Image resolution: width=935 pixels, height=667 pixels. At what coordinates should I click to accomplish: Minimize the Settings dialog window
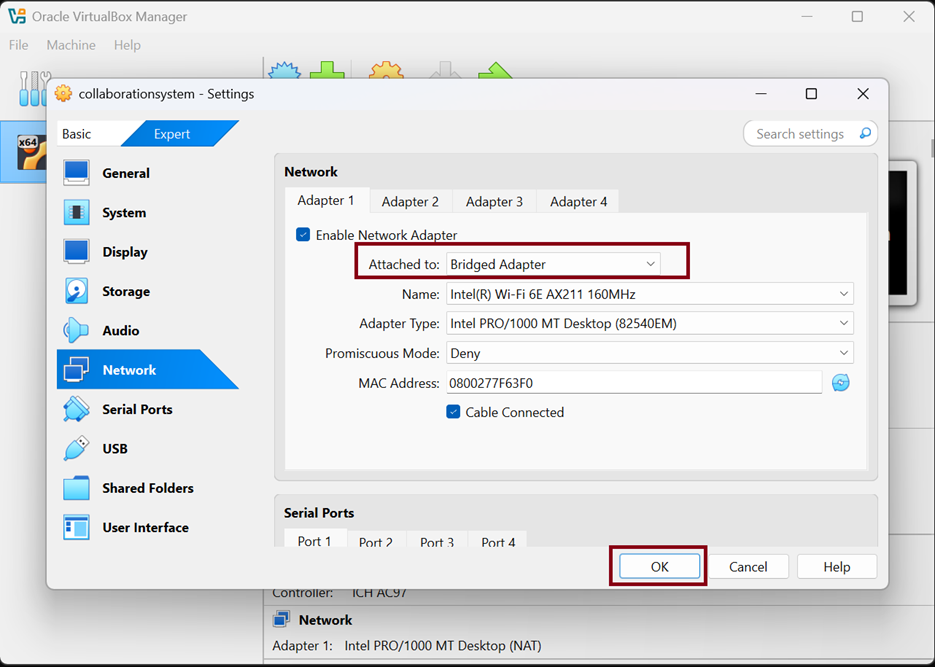(761, 94)
